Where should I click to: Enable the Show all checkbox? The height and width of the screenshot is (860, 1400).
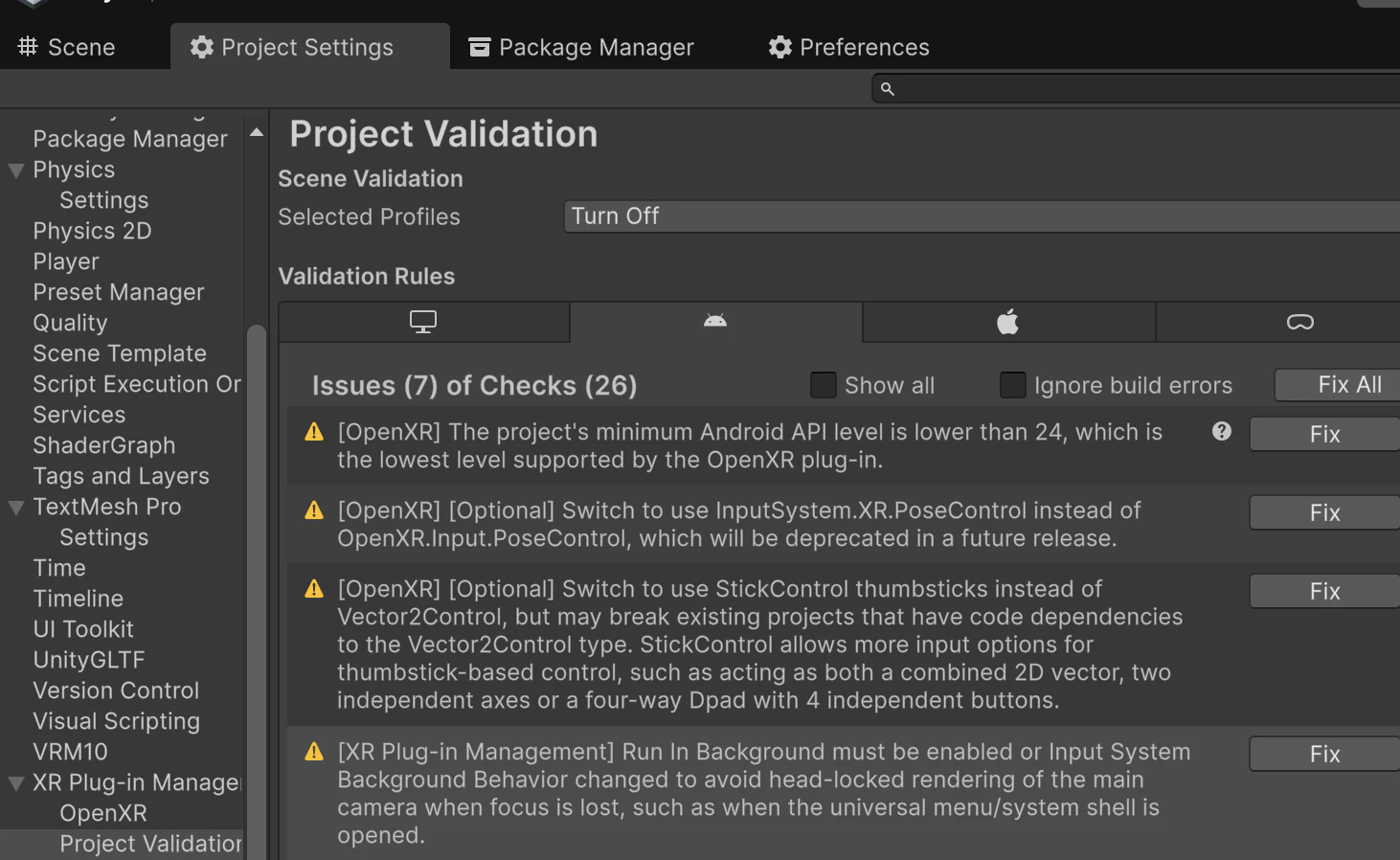pyautogui.click(x=823, y=385)
